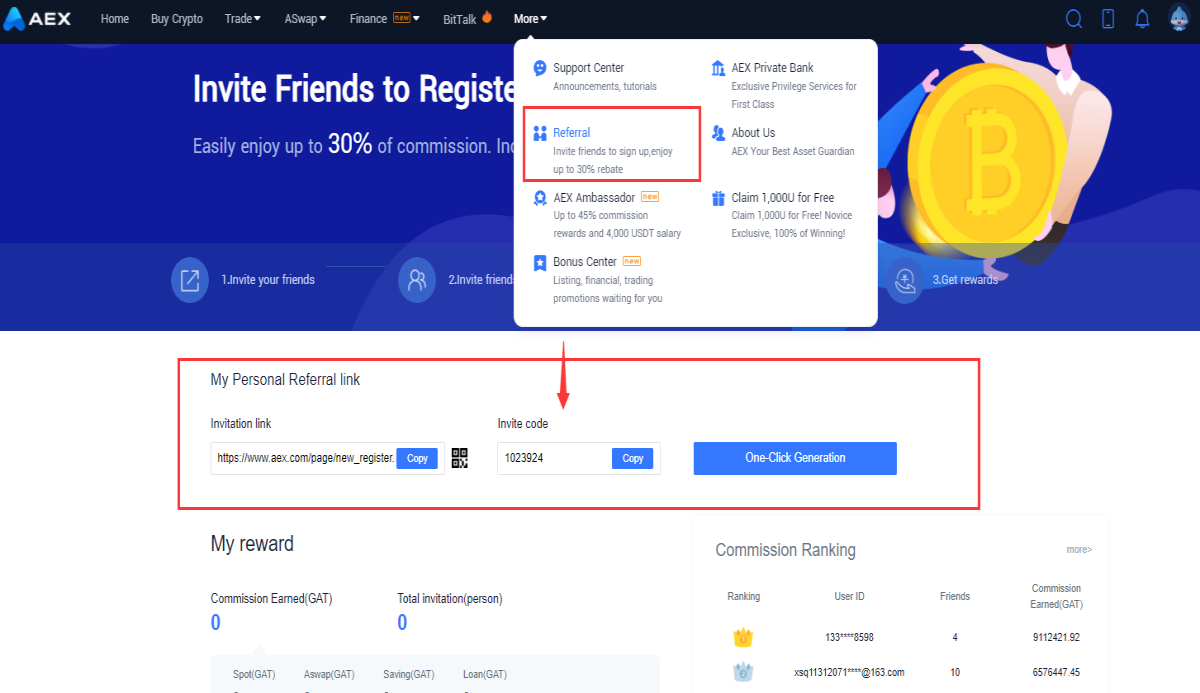Click My Personal Referral link heading
Screen dimensions: 1200x693
(x=285, y=380)
